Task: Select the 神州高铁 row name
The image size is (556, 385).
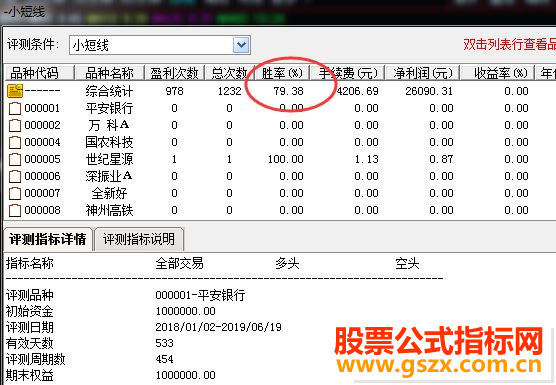Action: (109, 210)
